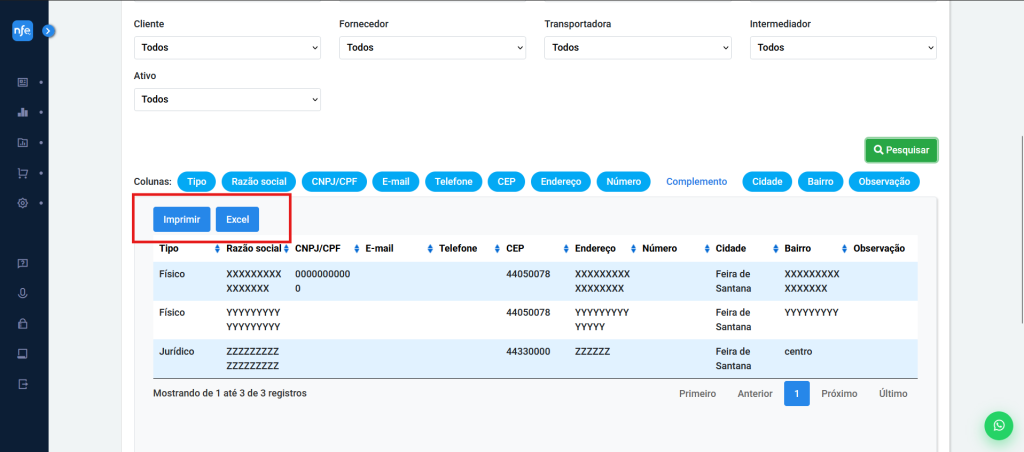Open the shopping cart sidebar icon

(23, 173)
